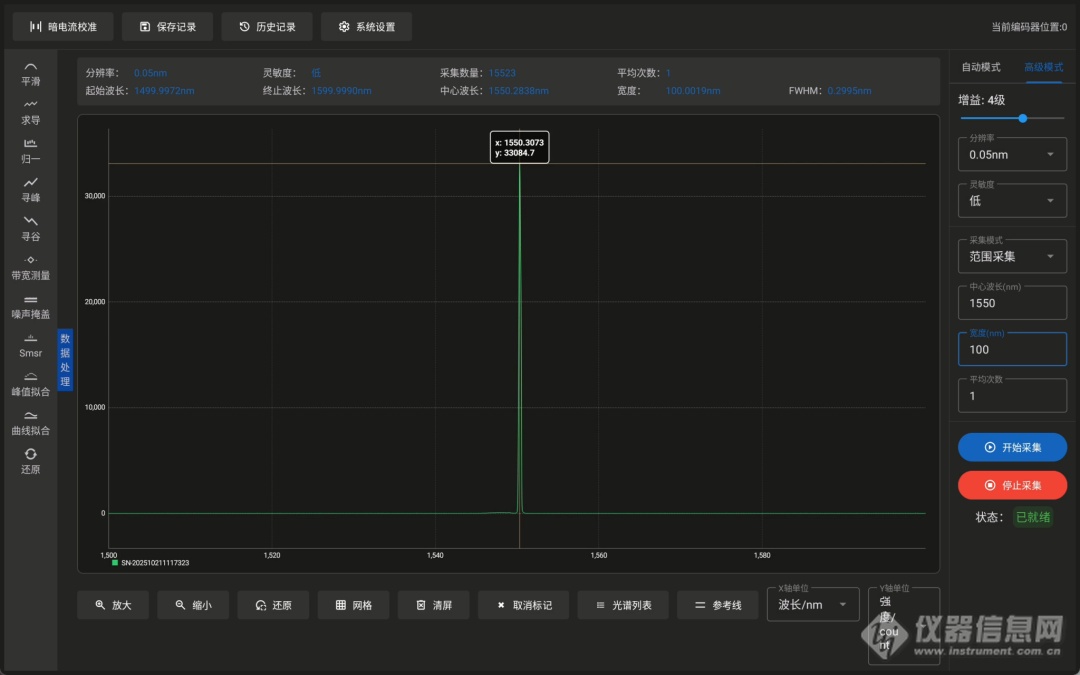Select the 曲线拟合 curve fitting tool
1080x675 pixels.
(30, 423)
